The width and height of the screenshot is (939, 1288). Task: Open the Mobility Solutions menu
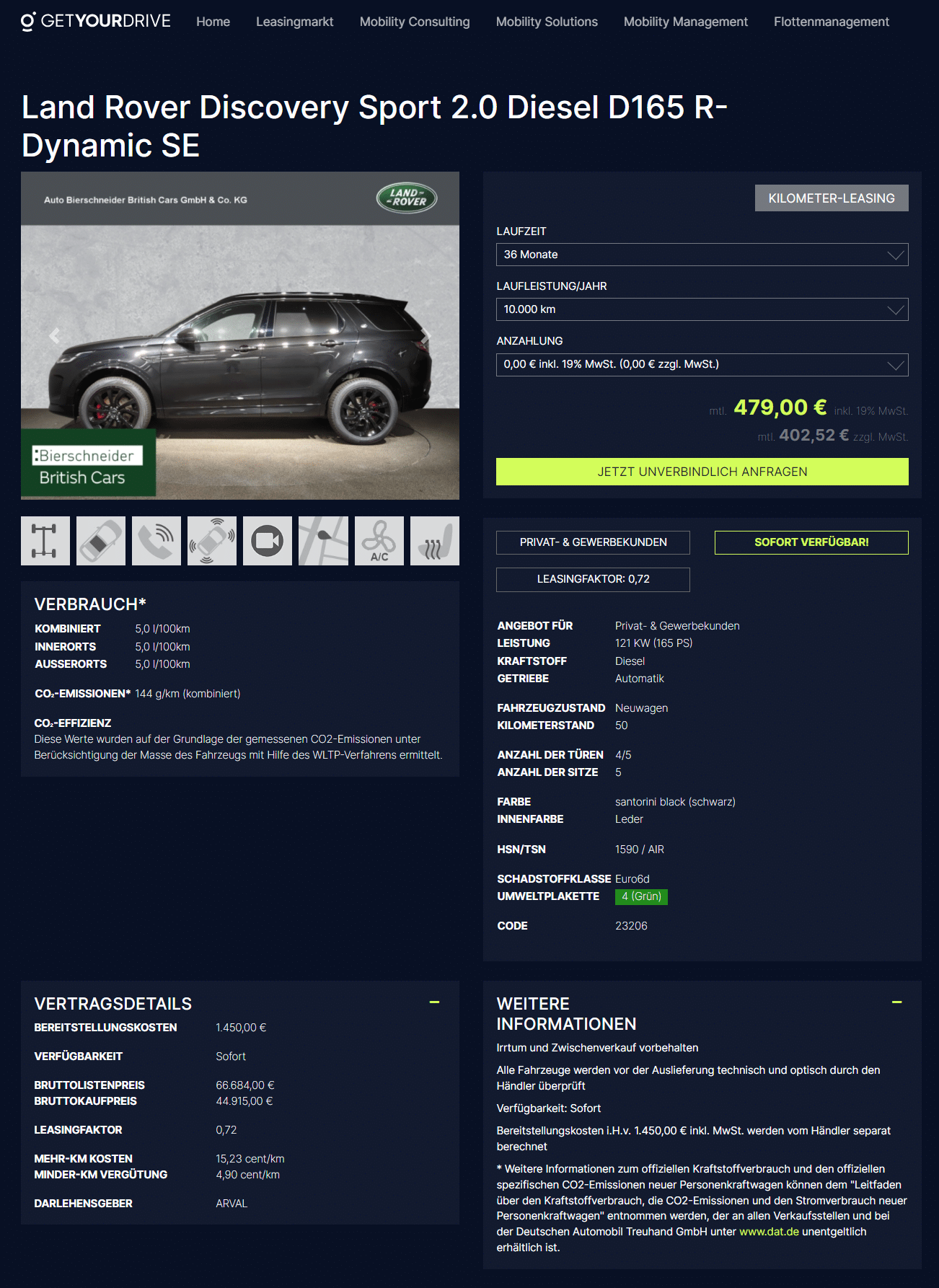click(x=547, y=22)
